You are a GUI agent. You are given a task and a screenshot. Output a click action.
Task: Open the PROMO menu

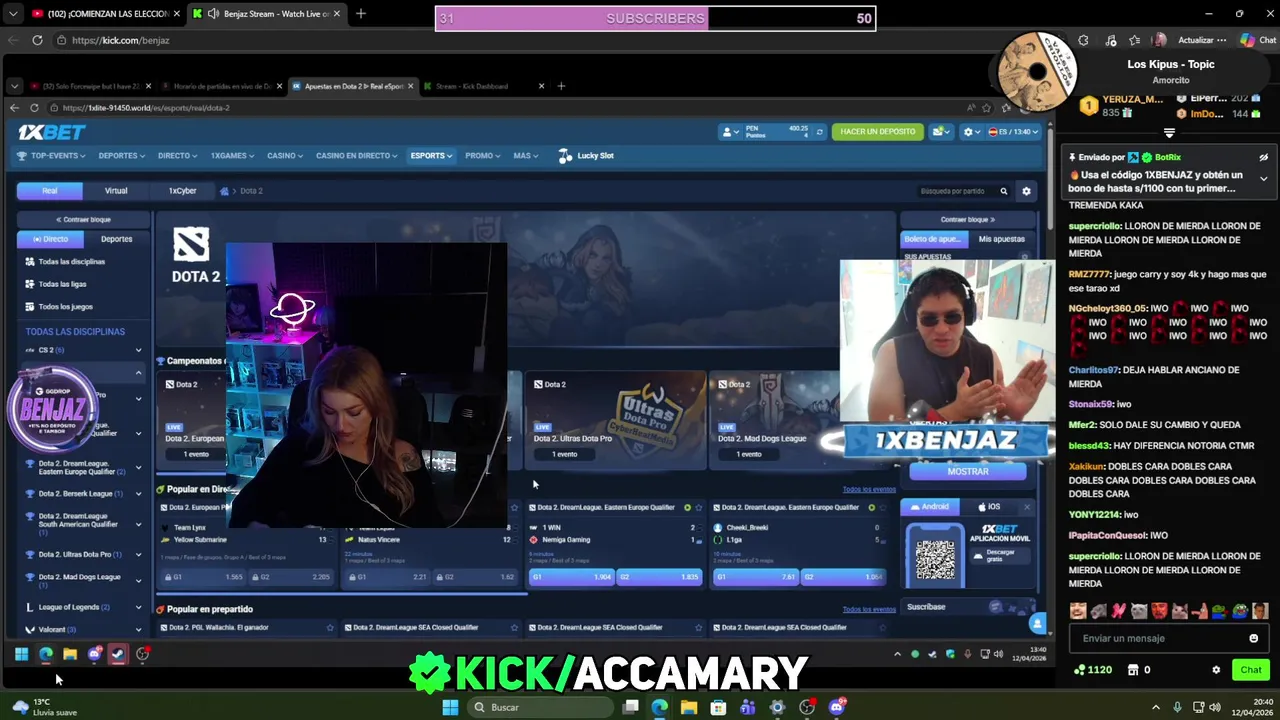point(483,156)
